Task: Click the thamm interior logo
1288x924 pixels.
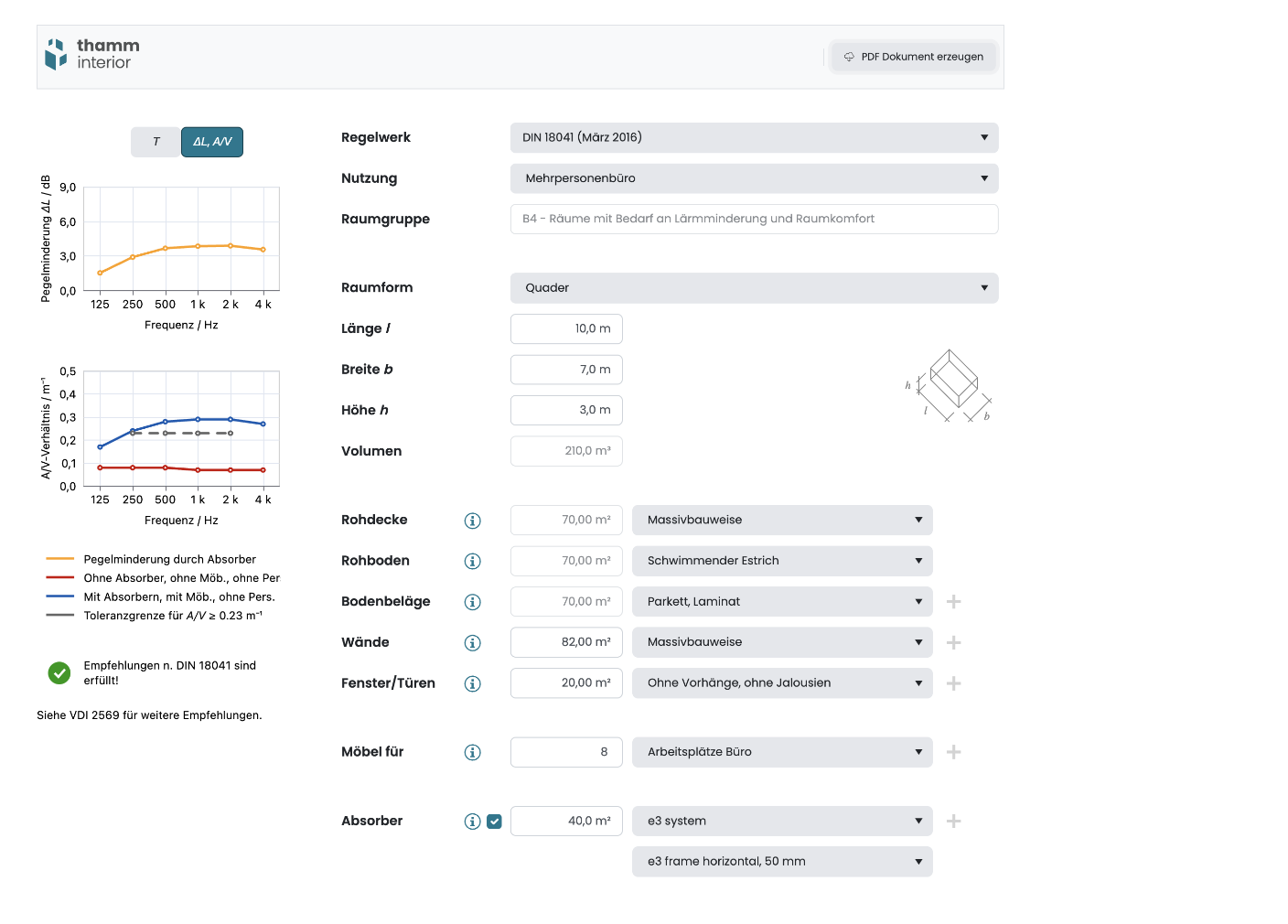Action: (x=92, y=55)
